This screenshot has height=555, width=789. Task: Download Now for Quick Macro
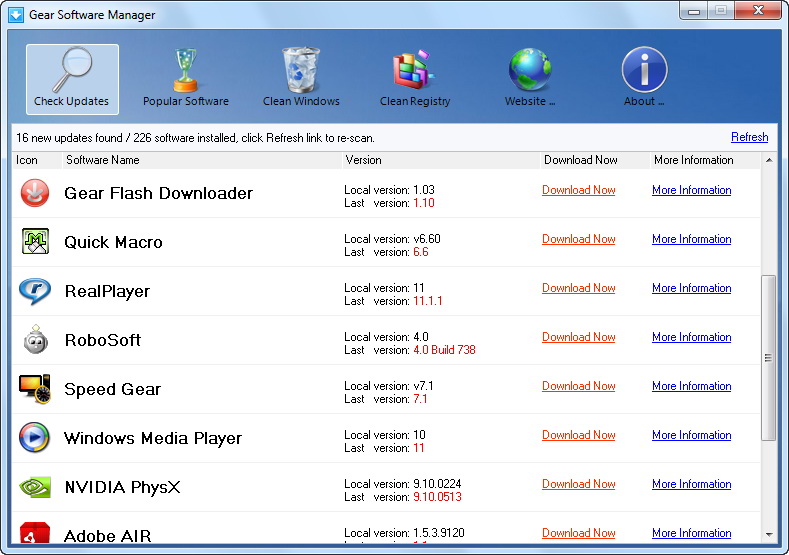point(579,239)
